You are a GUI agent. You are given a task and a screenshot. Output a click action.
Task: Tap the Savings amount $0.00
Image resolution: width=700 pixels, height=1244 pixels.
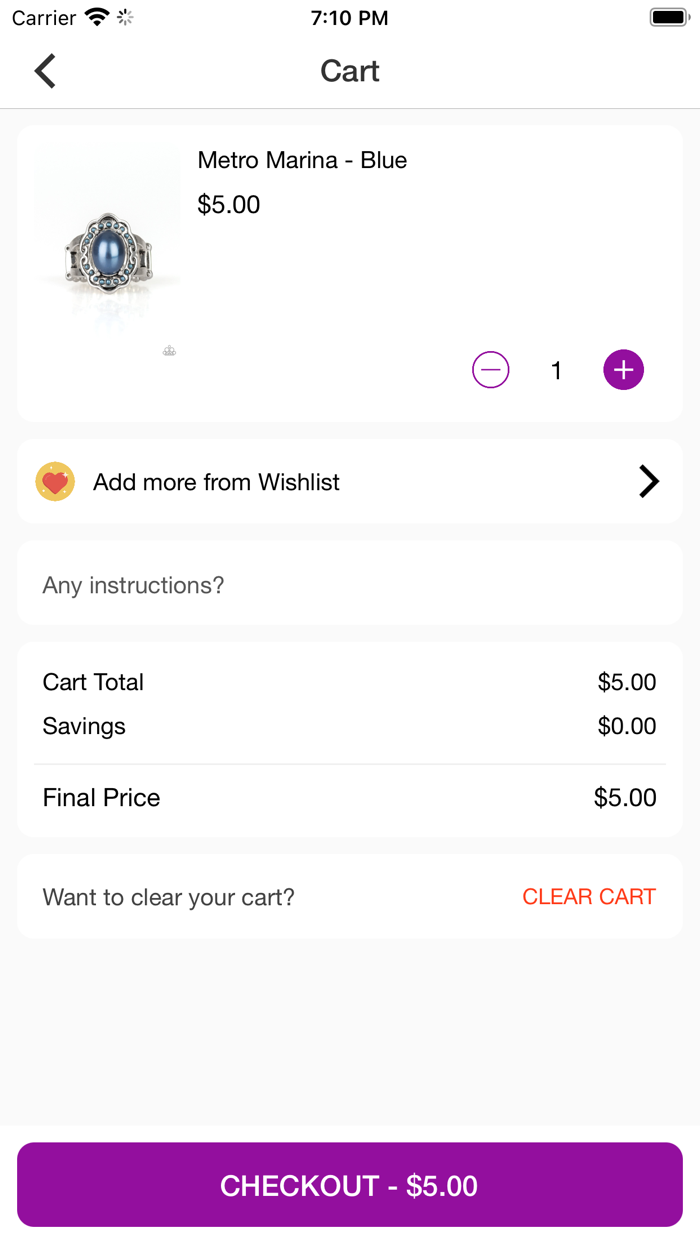pyautogui.click(x=627, y=726)
